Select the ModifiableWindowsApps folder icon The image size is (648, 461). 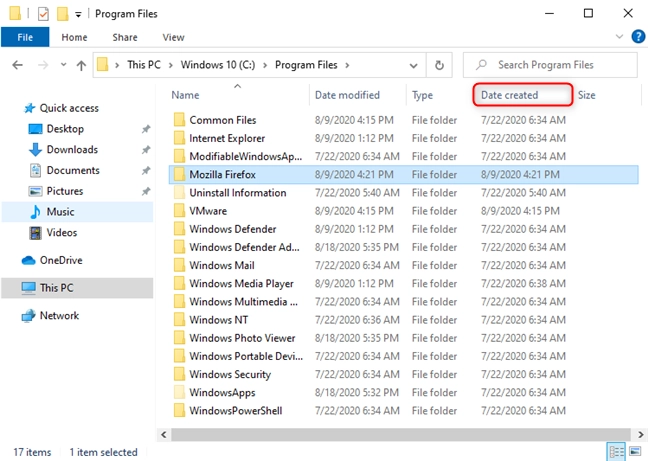pyautogui.click(x=179, y=156)
